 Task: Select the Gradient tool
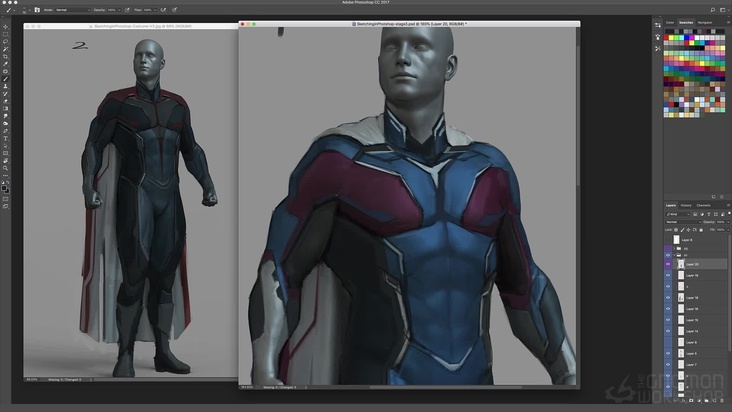point(6,109)
